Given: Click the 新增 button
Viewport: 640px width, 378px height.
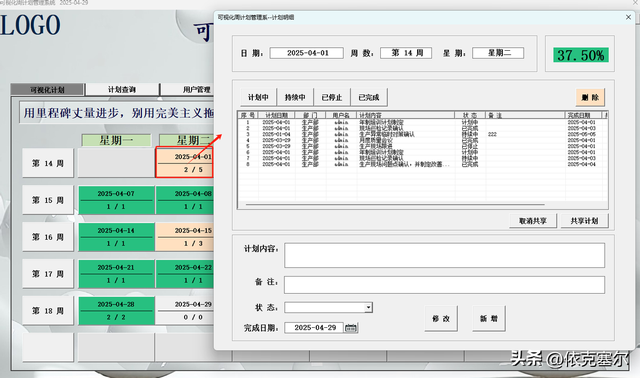Looking at the screenshot, I should 489,318.
